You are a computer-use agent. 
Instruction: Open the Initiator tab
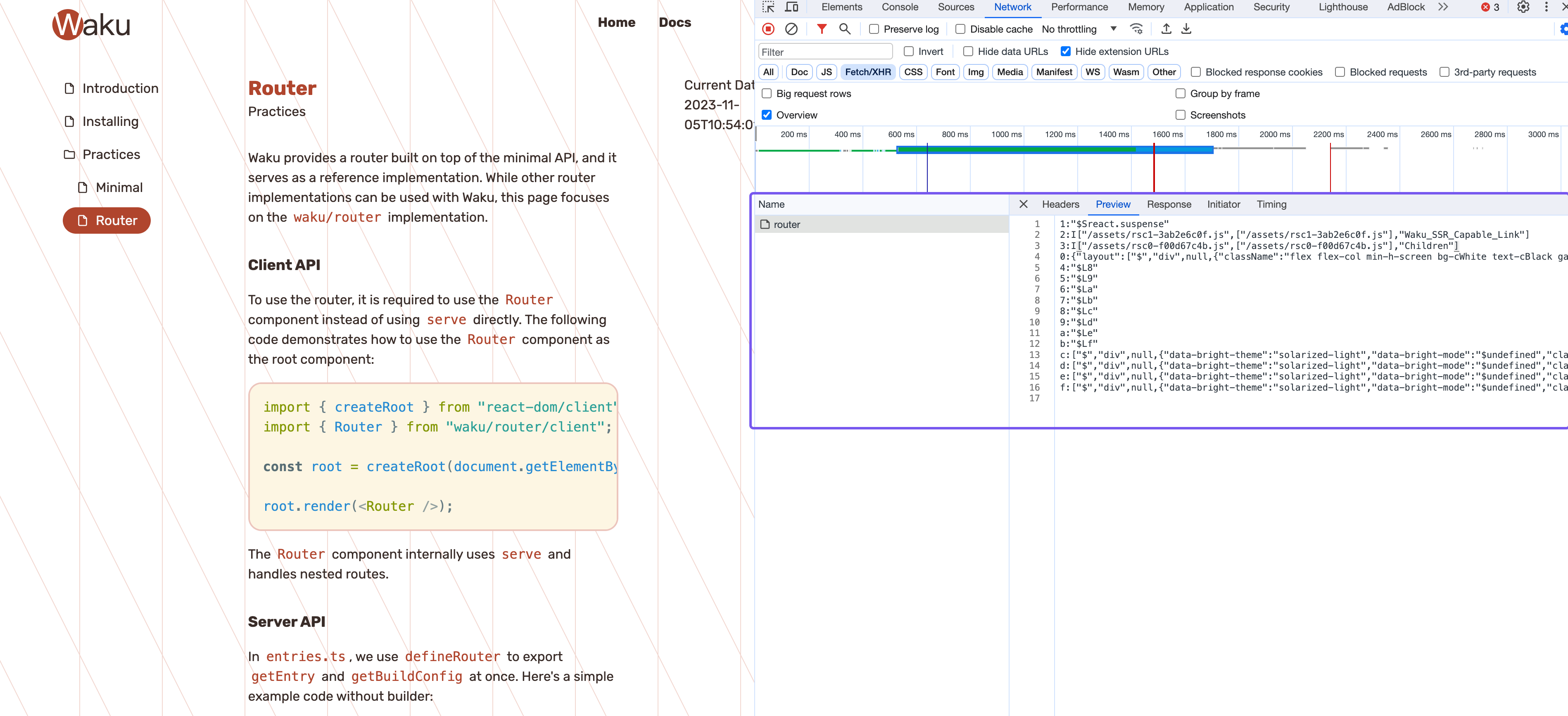(1224, 204)
